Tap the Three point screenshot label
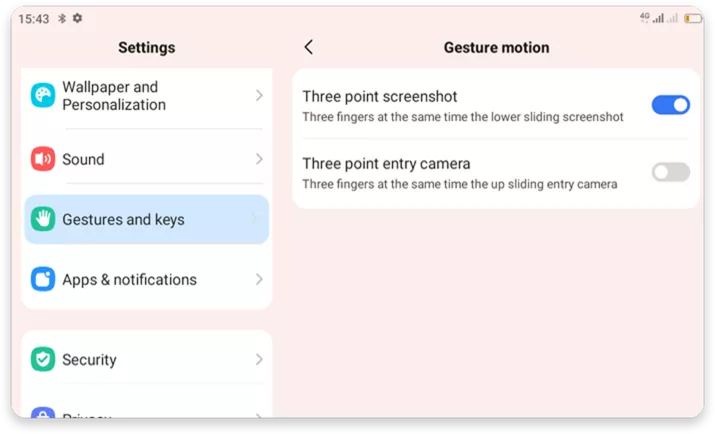Image resolution: width=715 pixels, height=434 pixels. tap(380, 97)
